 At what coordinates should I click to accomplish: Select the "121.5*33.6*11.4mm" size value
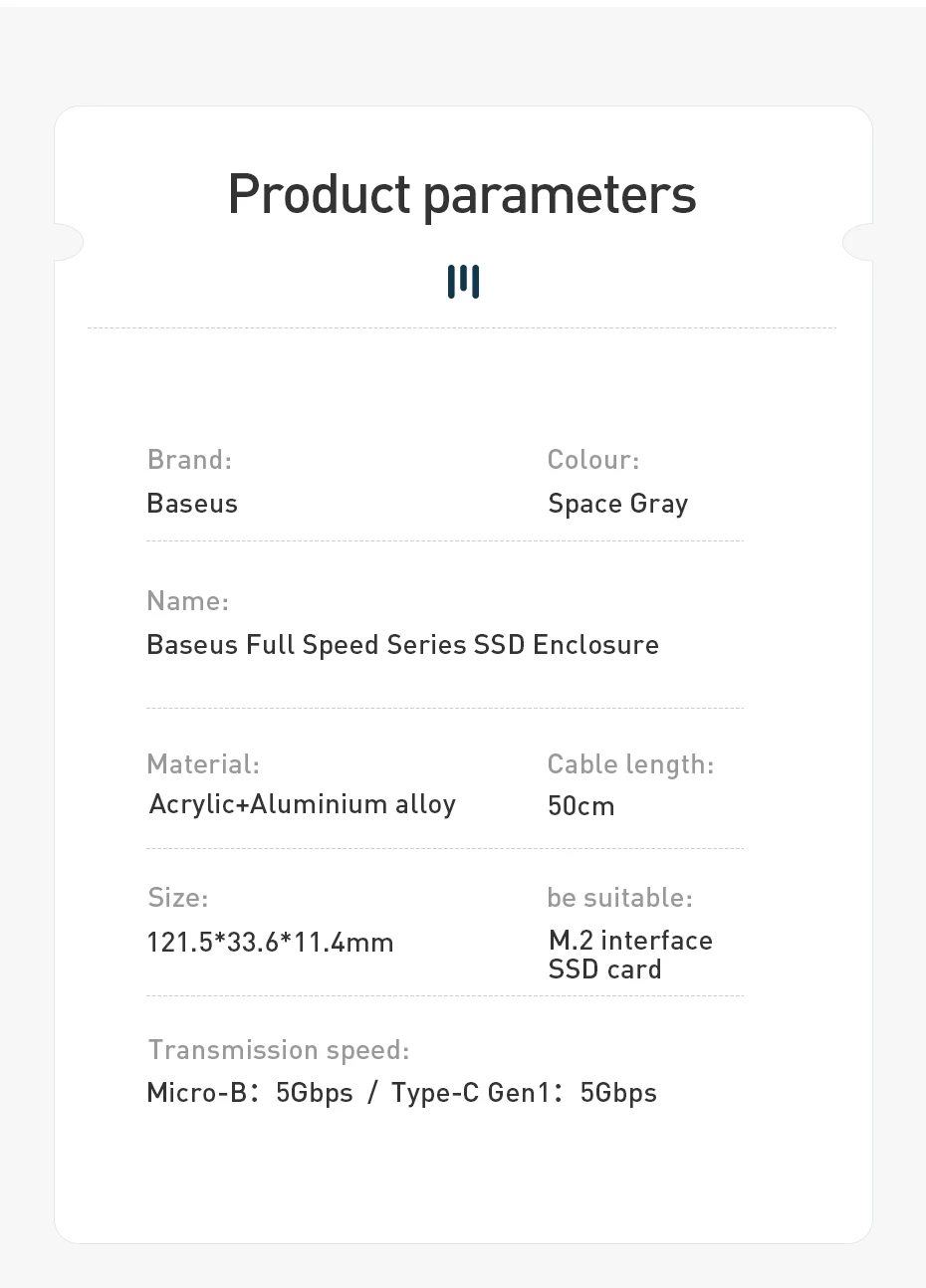[x=270, y=943]
